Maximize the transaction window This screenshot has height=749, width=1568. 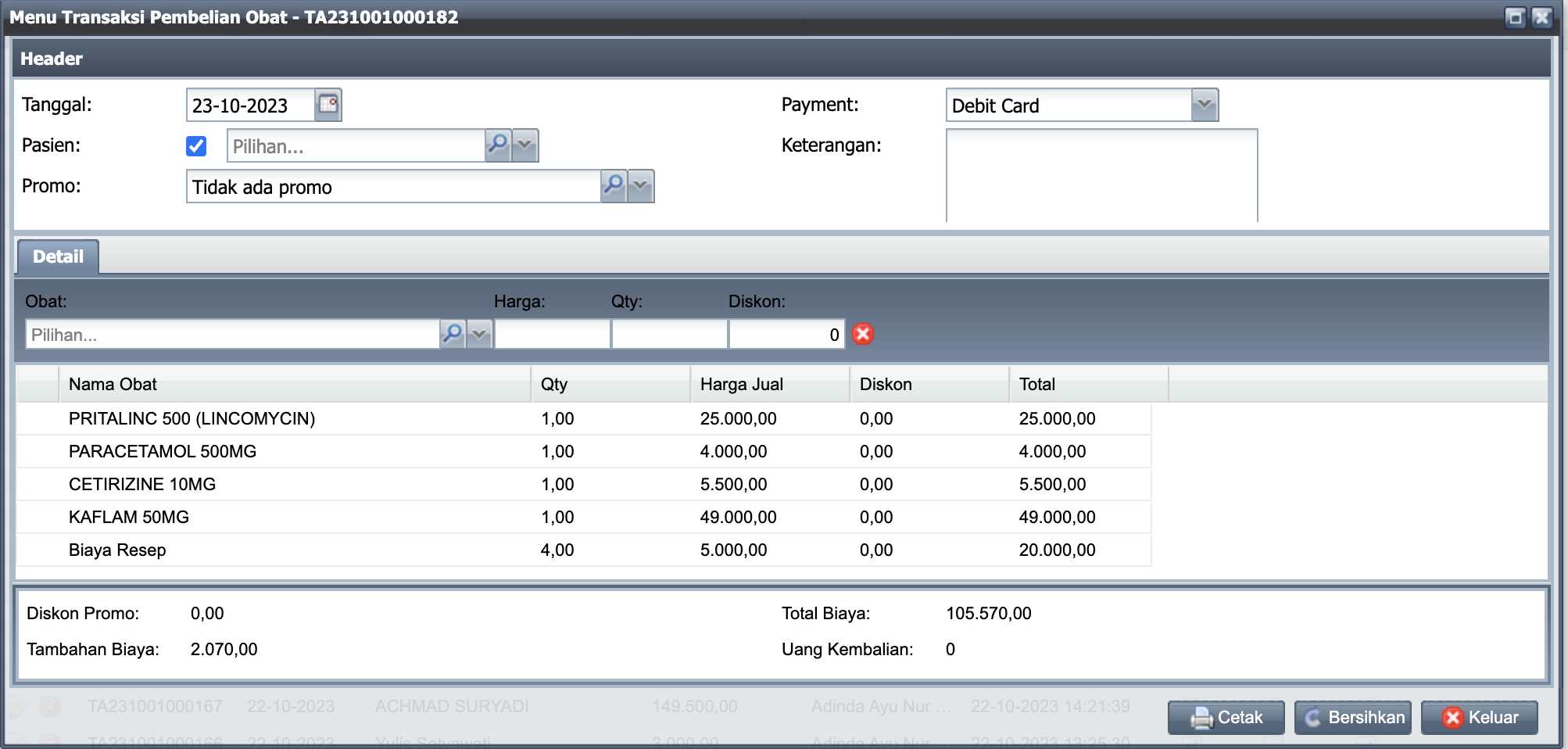pos(1515,17)
